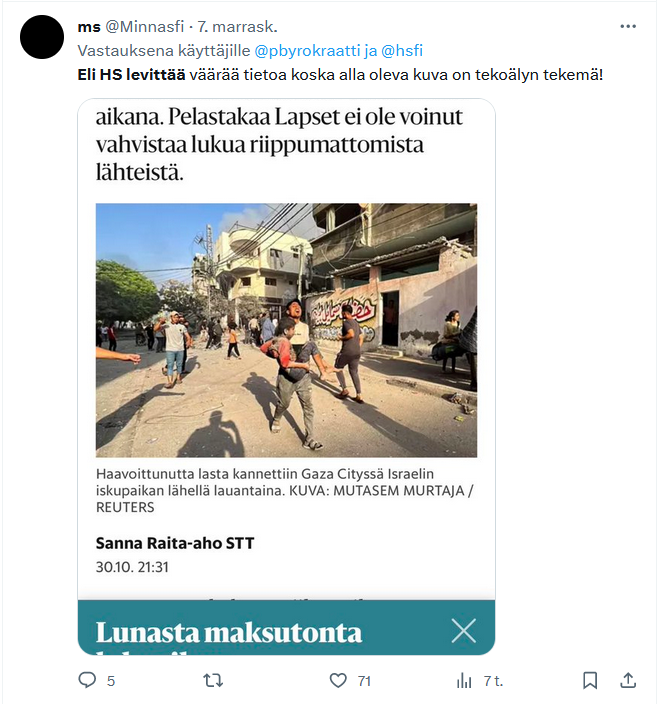Open the three-dot more options menu
662x704 pixels.
(627, 26)
